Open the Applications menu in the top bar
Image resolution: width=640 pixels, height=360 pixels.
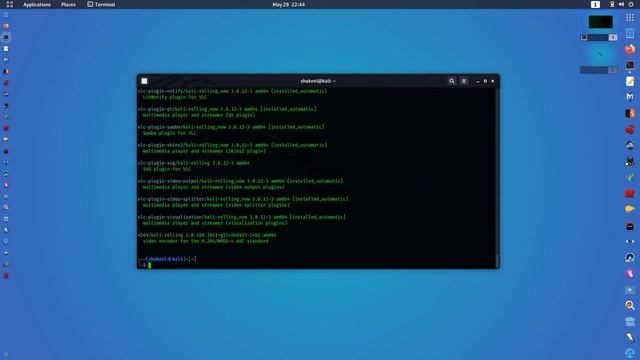click(x=37, y=4)
